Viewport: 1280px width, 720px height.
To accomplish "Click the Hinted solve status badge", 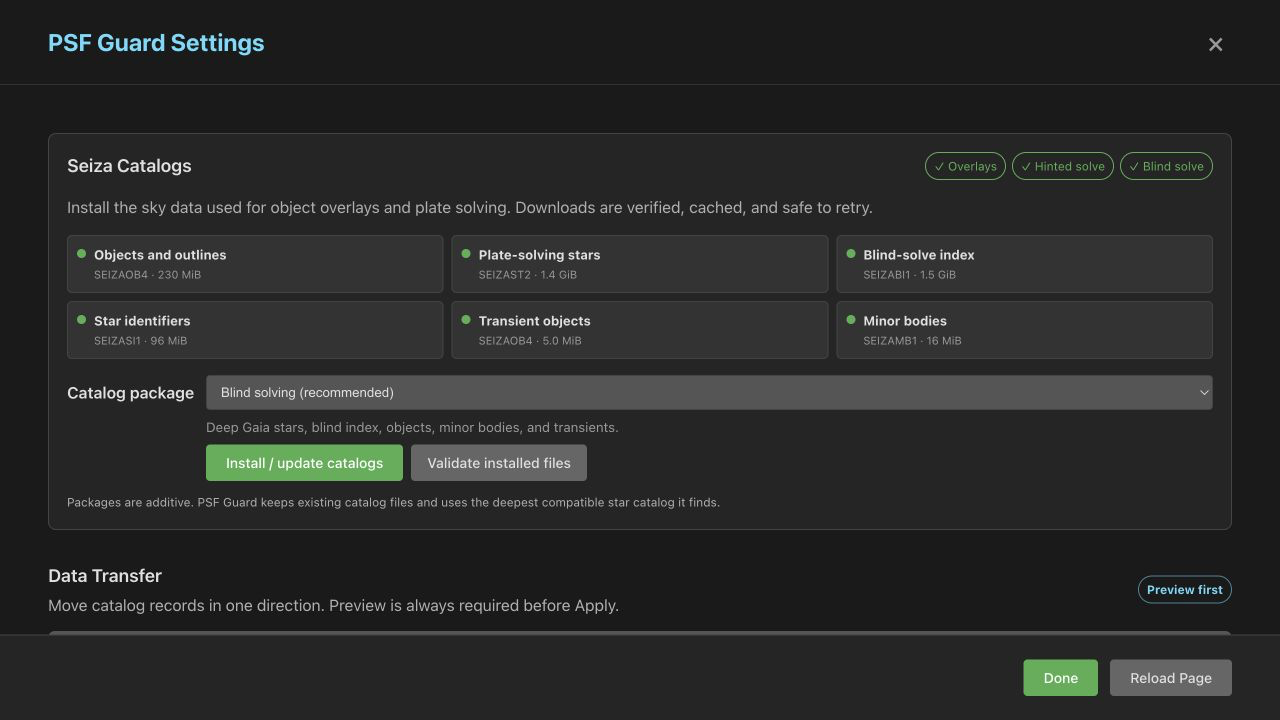I will [x=1063, y=166].
